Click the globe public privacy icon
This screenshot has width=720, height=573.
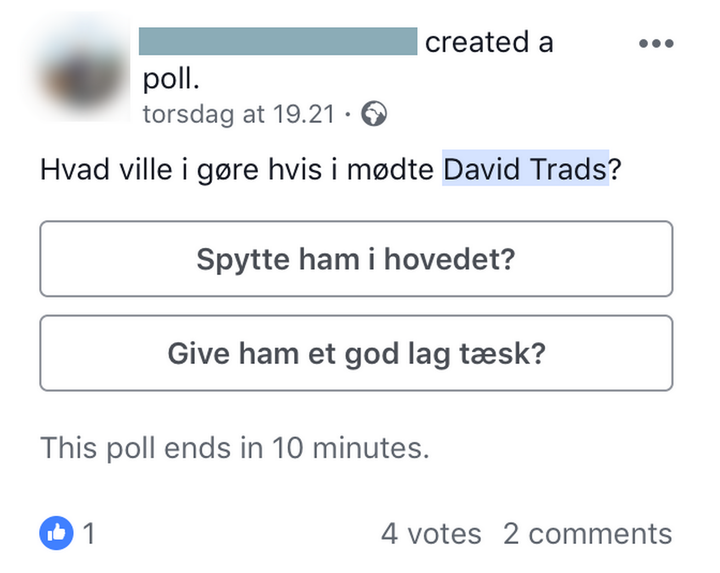[x=374, y=114]
